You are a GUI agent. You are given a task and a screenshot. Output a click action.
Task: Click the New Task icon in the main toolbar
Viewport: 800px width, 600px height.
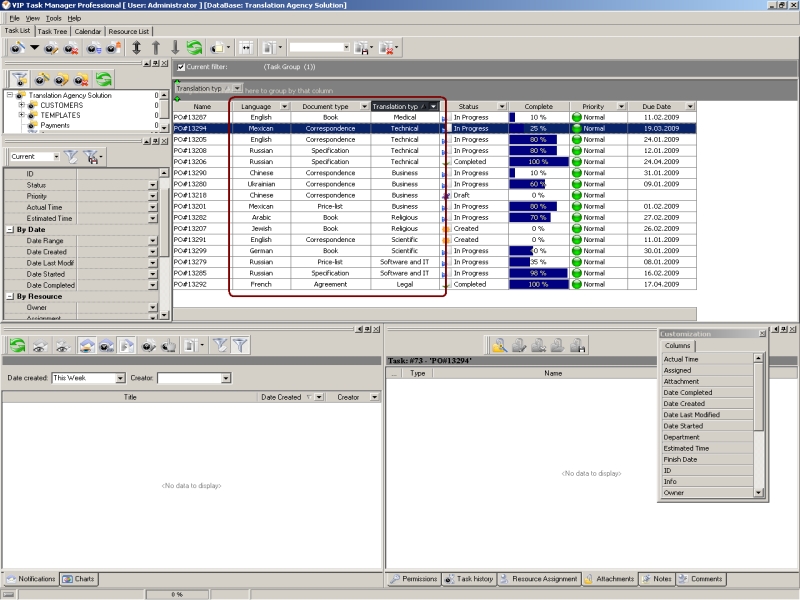point(17,48)
